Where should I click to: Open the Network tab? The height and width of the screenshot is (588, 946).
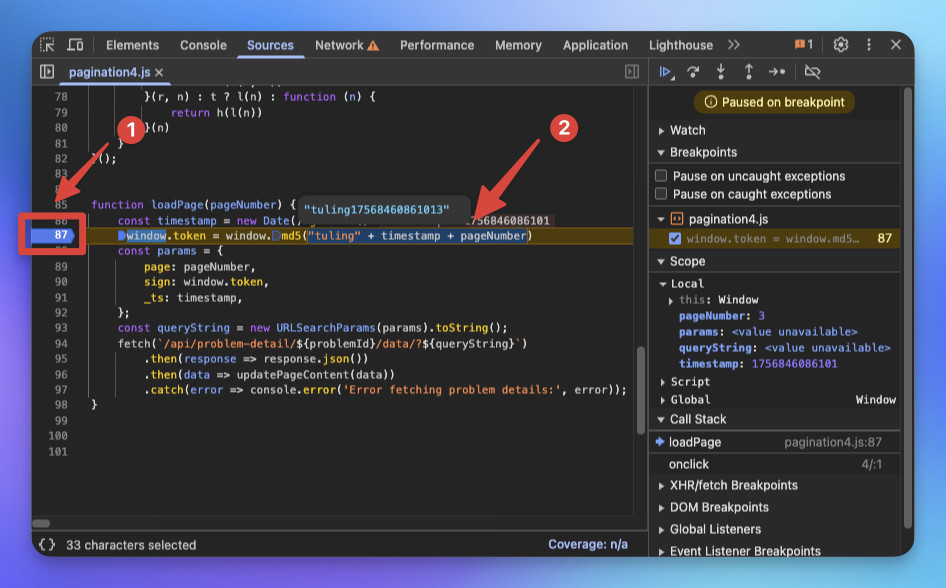point(339,45)
